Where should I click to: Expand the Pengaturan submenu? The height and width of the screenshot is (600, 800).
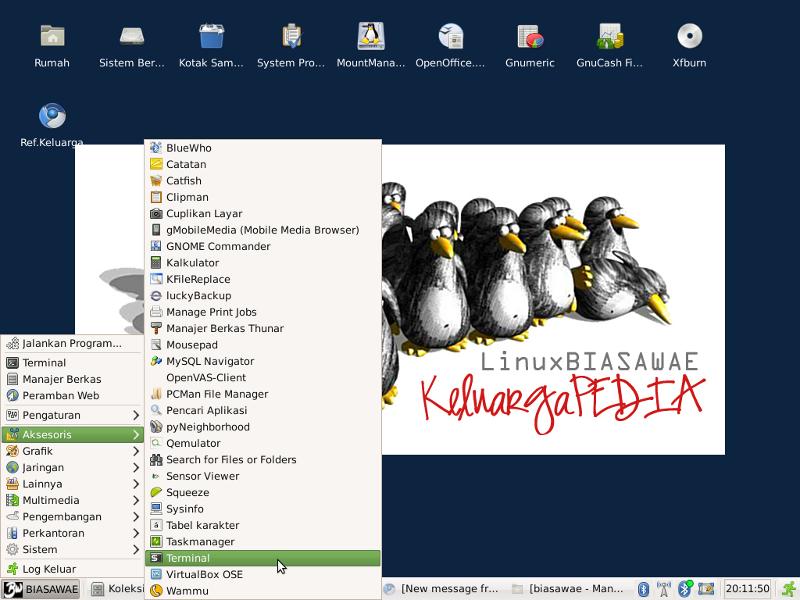72,415
